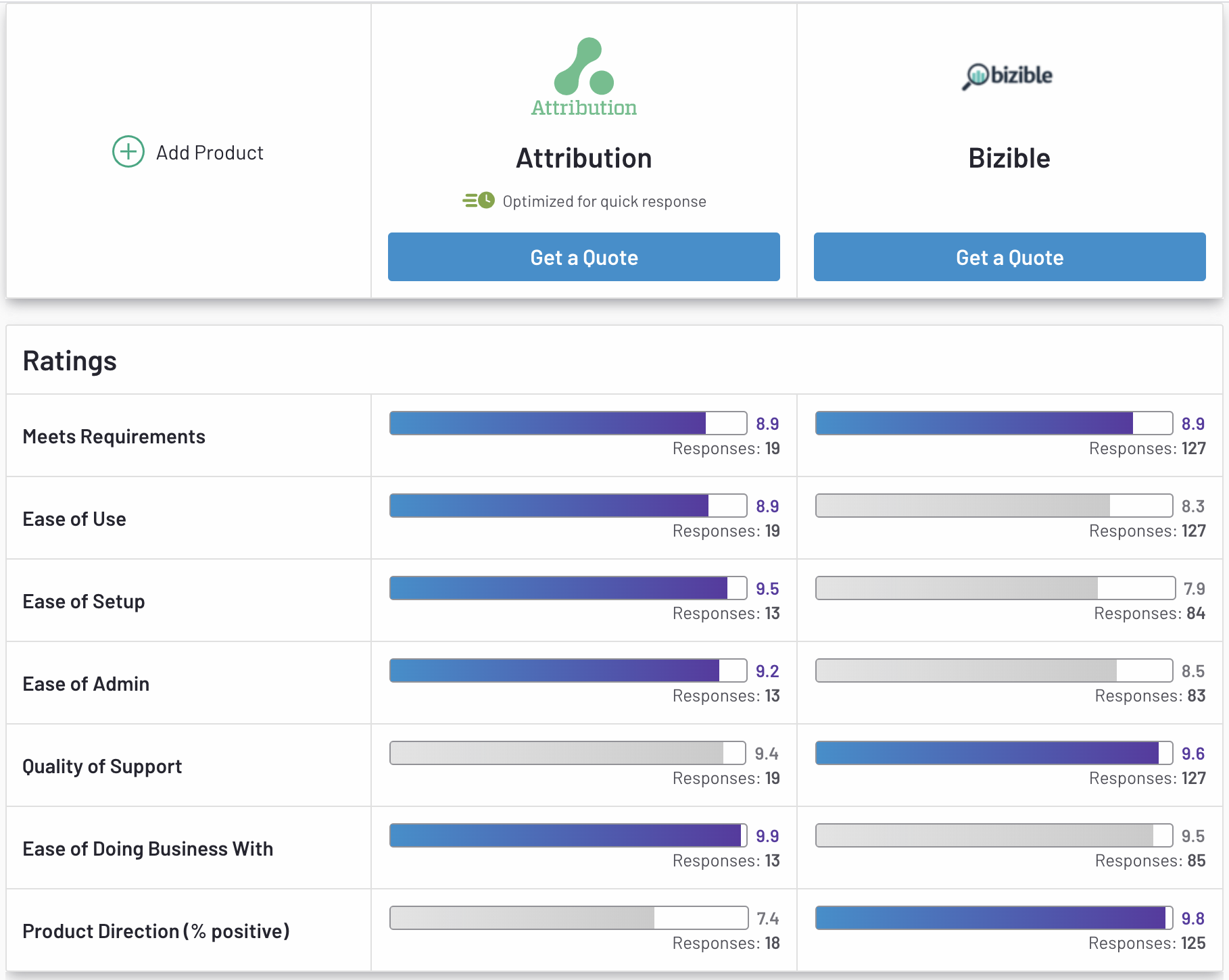Click Bizible's 9.5 Doing Business score
The image size is (1229, 980).
coord(1193,836)
